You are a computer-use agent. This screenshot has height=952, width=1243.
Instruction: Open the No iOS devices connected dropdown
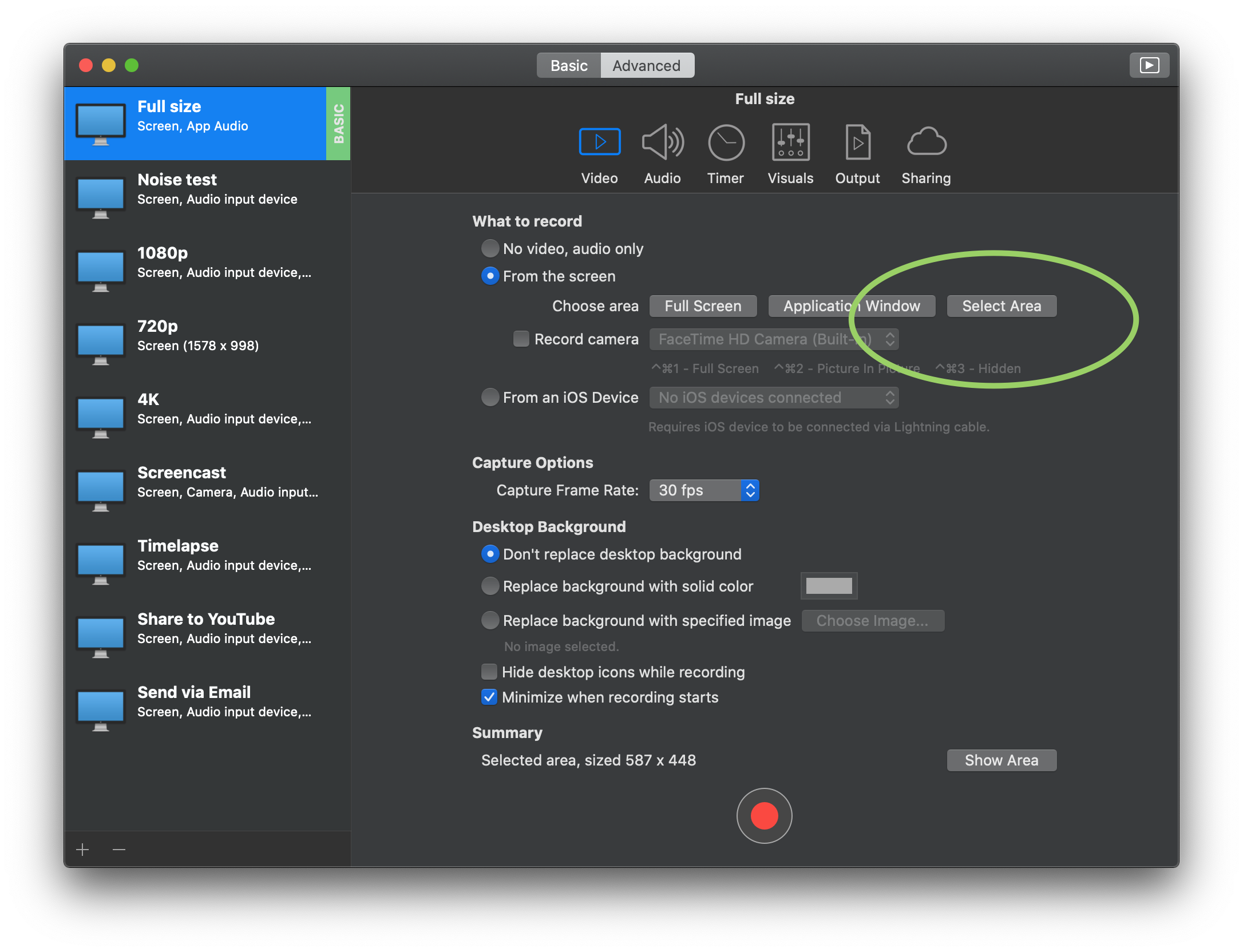click(x=774, y=398)
